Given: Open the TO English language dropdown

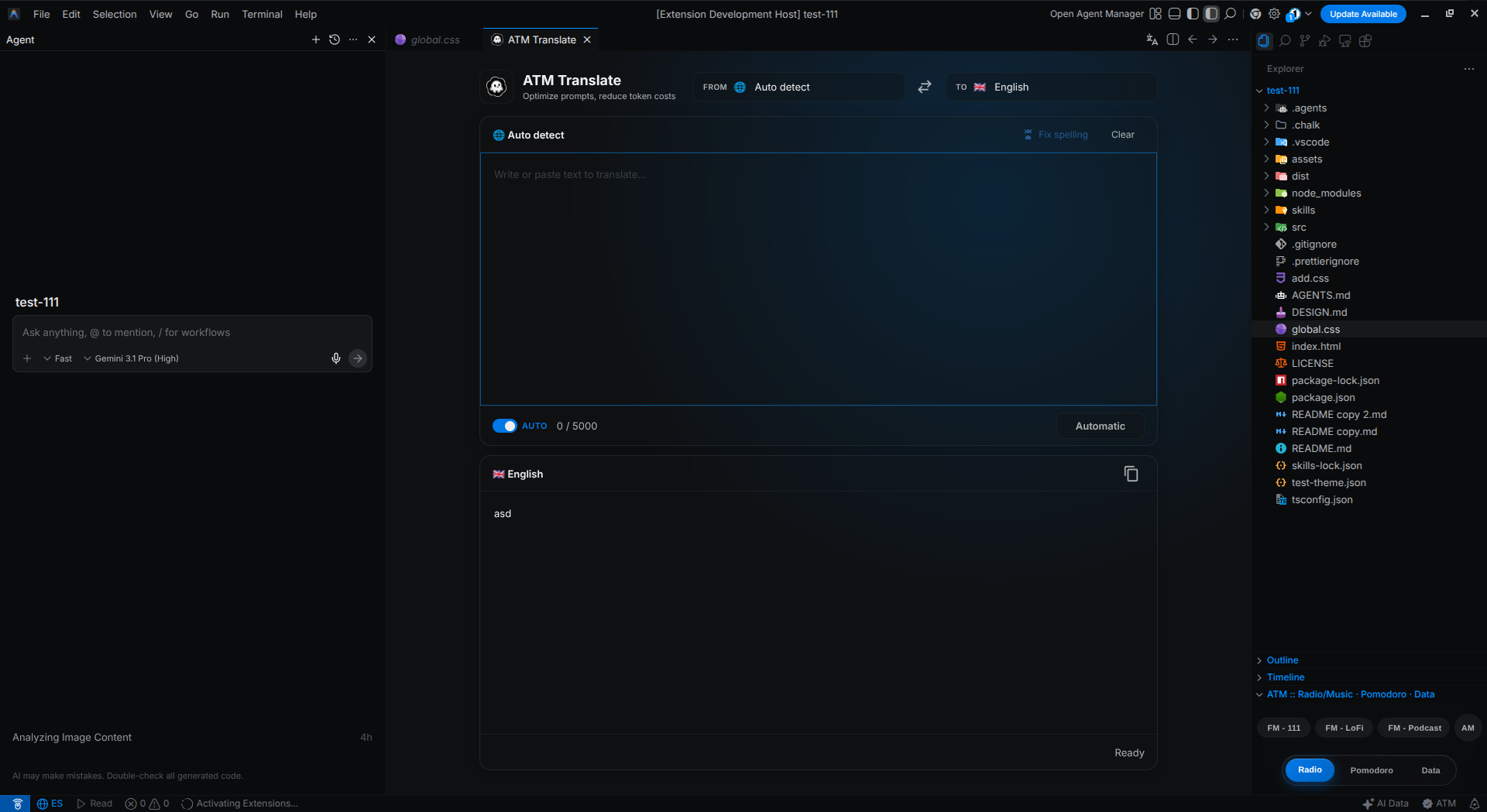Looking at the screenshot, I should [1051, 87].
